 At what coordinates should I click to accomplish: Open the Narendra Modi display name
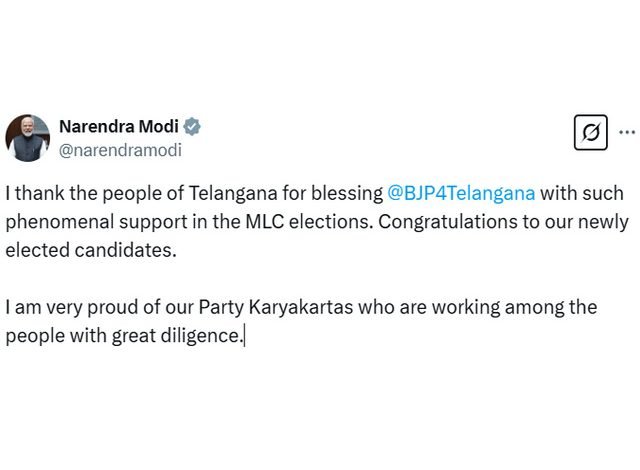click(x=118, y=126)
